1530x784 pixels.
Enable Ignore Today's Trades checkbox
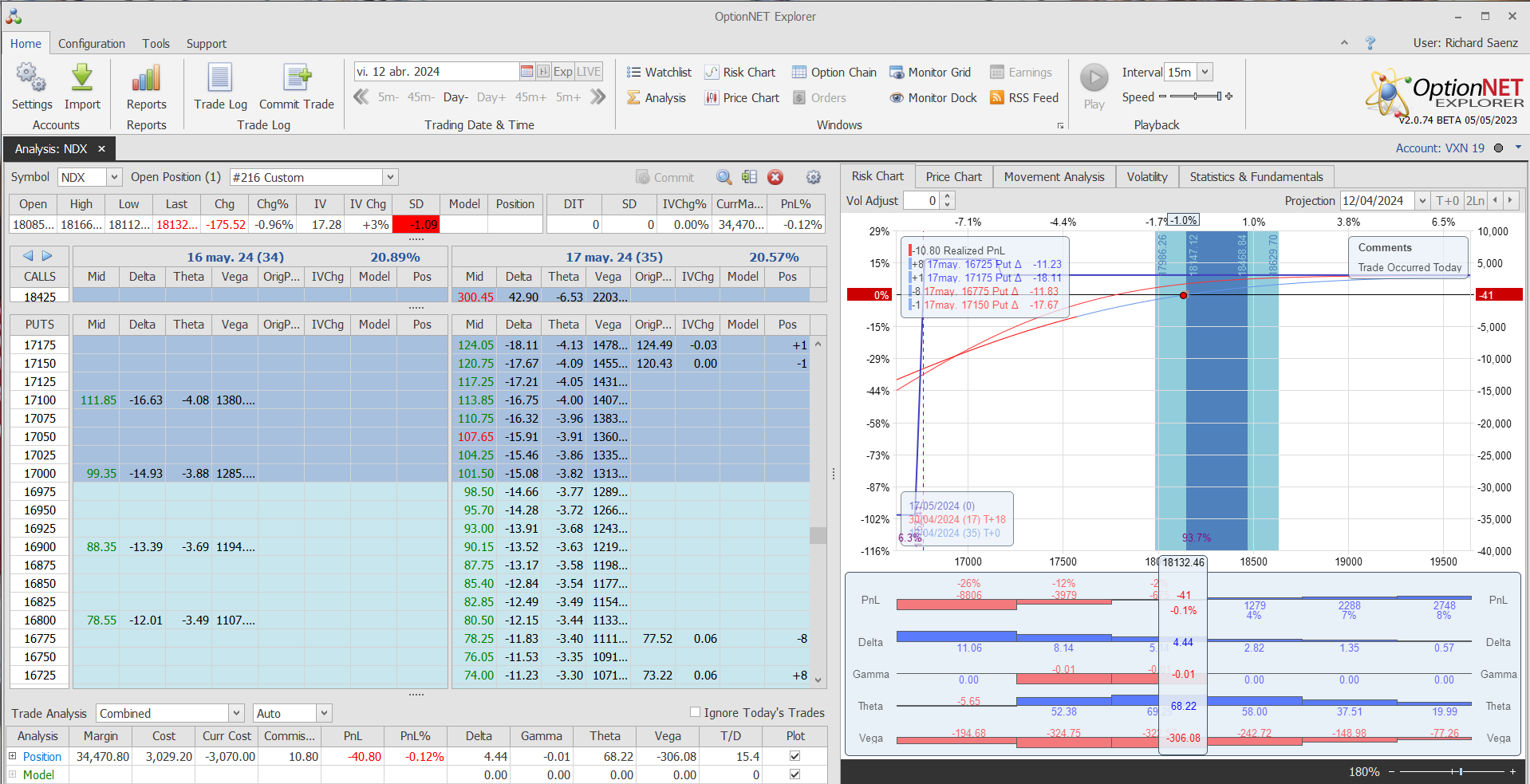695,712
